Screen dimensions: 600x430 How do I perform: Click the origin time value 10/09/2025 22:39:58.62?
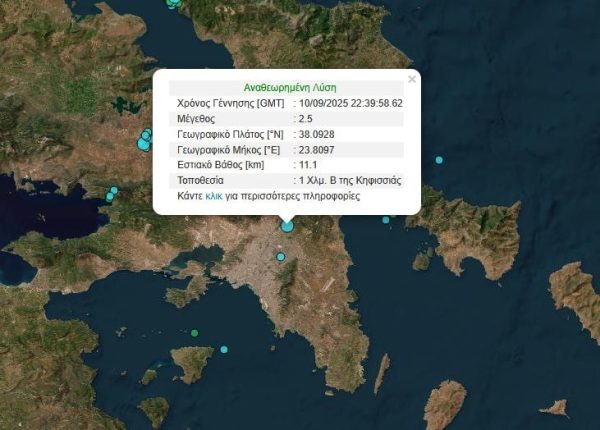[350, 103]
